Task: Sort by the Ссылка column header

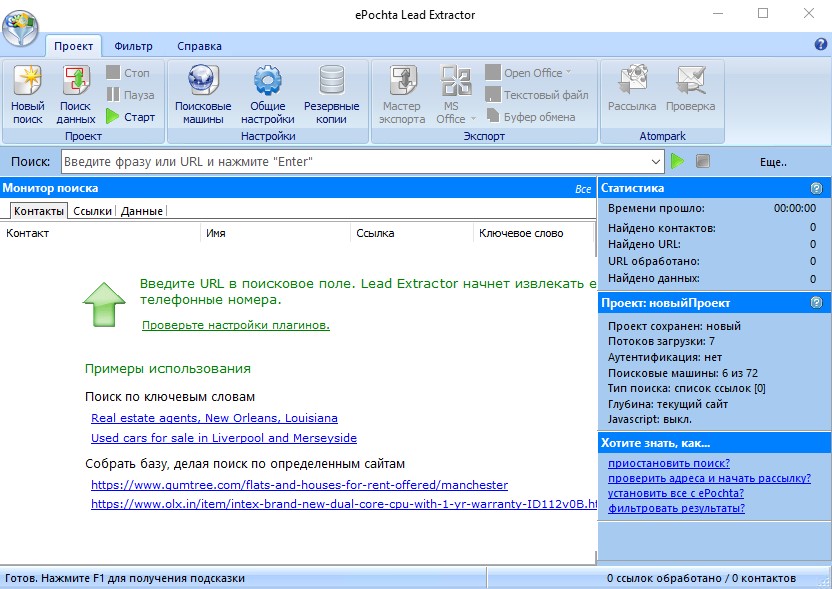Action: [x=412, y=233]
